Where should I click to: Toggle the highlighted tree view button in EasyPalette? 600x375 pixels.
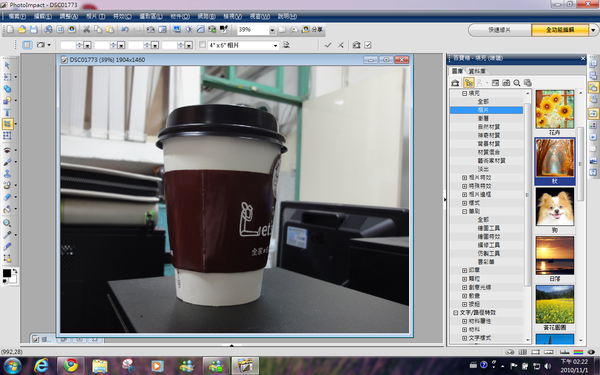(468, 83)
